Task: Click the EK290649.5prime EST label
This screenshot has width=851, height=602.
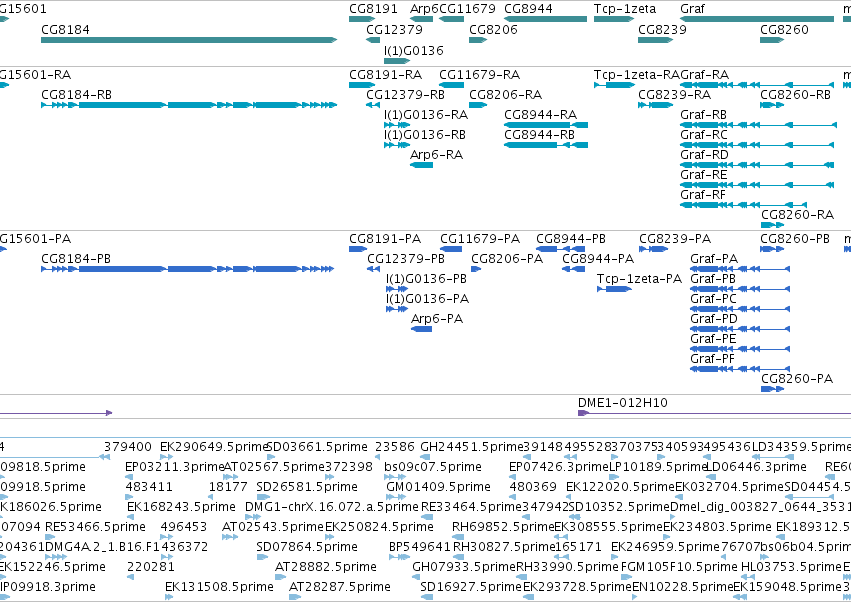Action: pos(215,446)
